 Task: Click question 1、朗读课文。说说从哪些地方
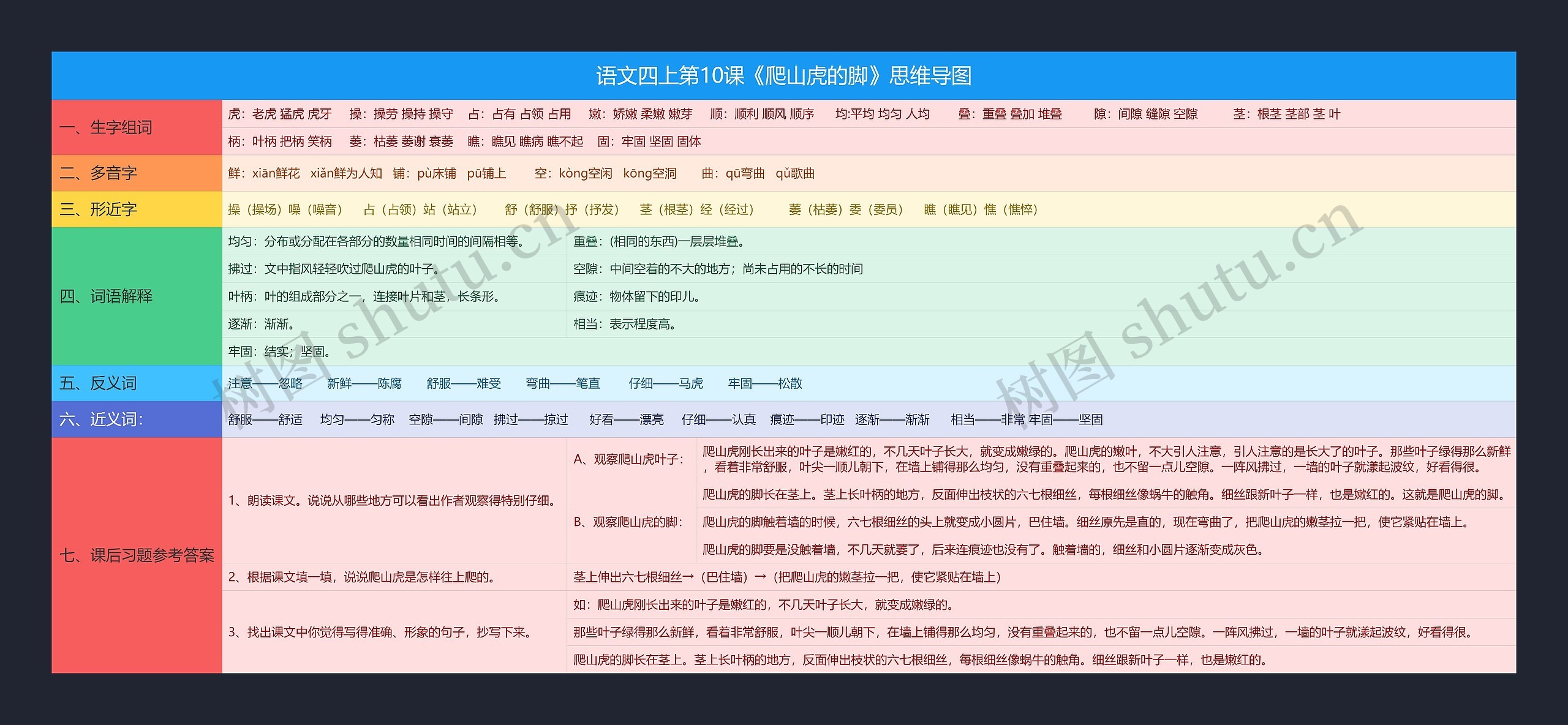click(x=394, y=500)
